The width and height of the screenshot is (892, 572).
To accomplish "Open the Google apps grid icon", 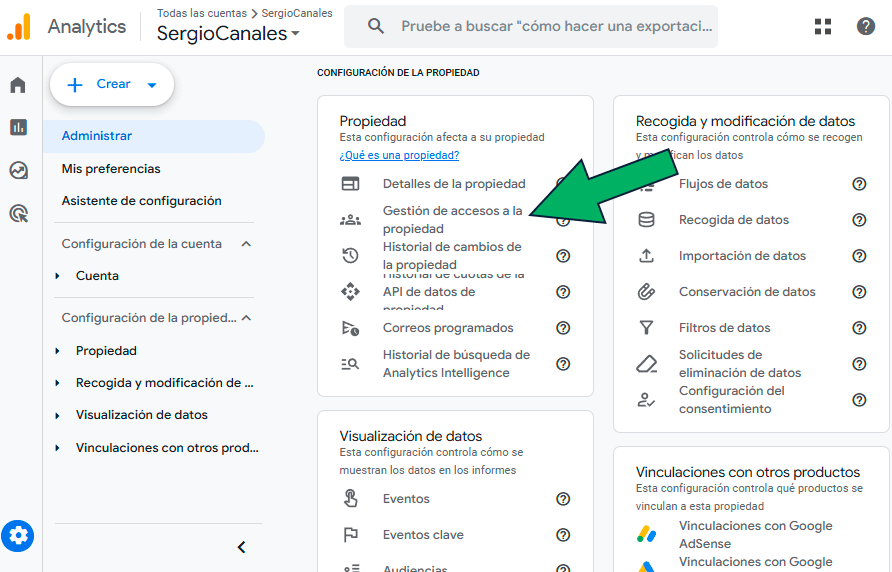I will pyautogui.click(x=823, y=27).
